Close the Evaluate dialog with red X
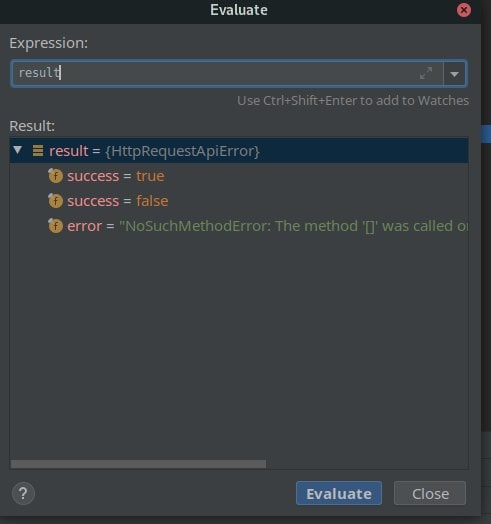This screenshot has width=491, height=524. [x=464, y=10]
